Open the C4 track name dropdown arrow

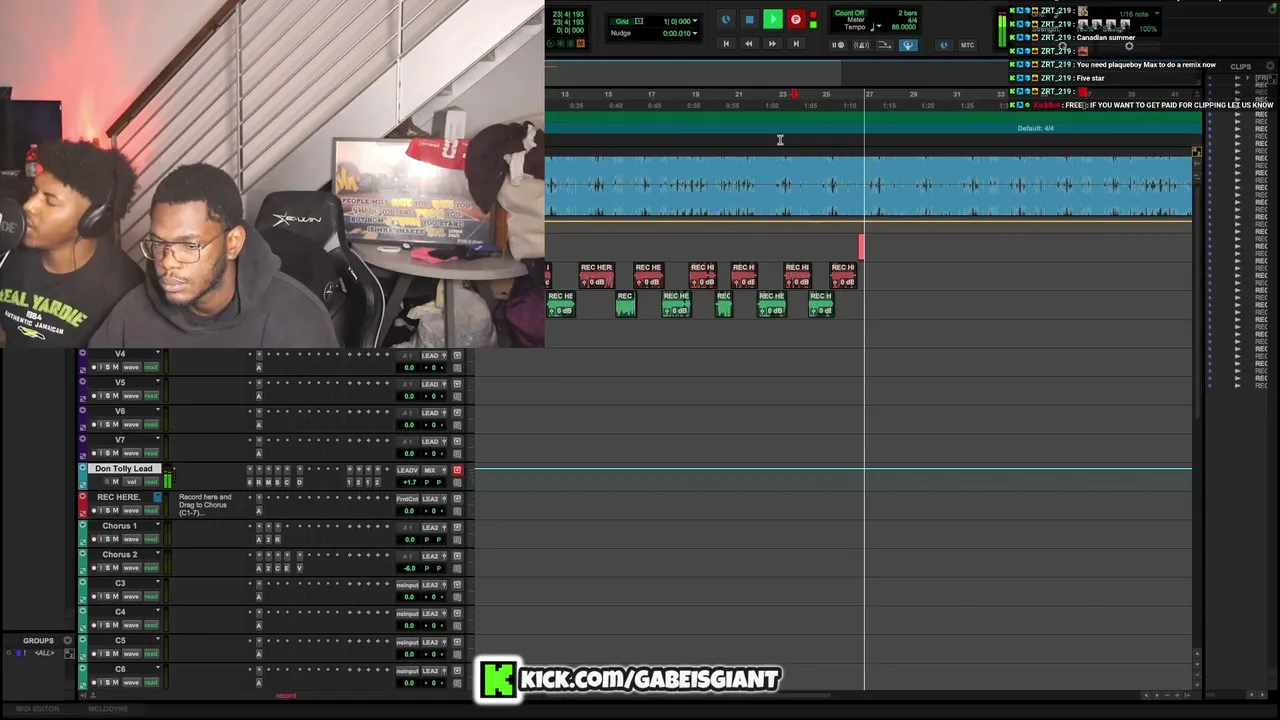tap(157, 611)
